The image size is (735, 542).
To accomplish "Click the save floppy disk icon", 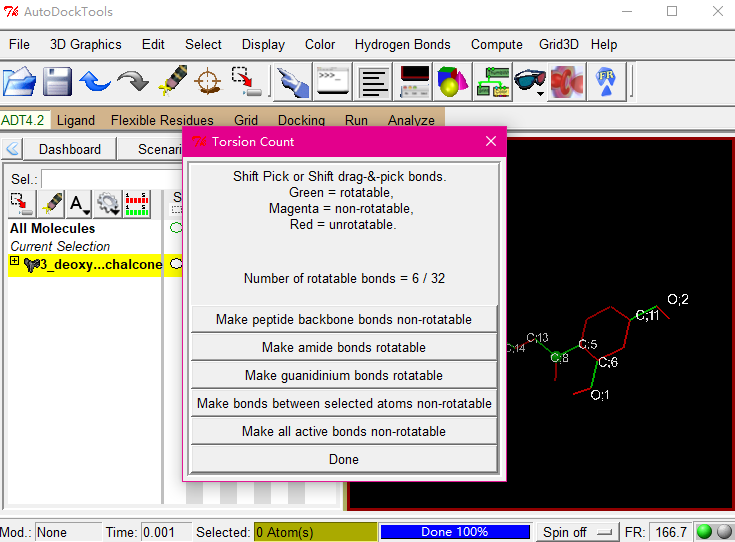I will [57, 81].
